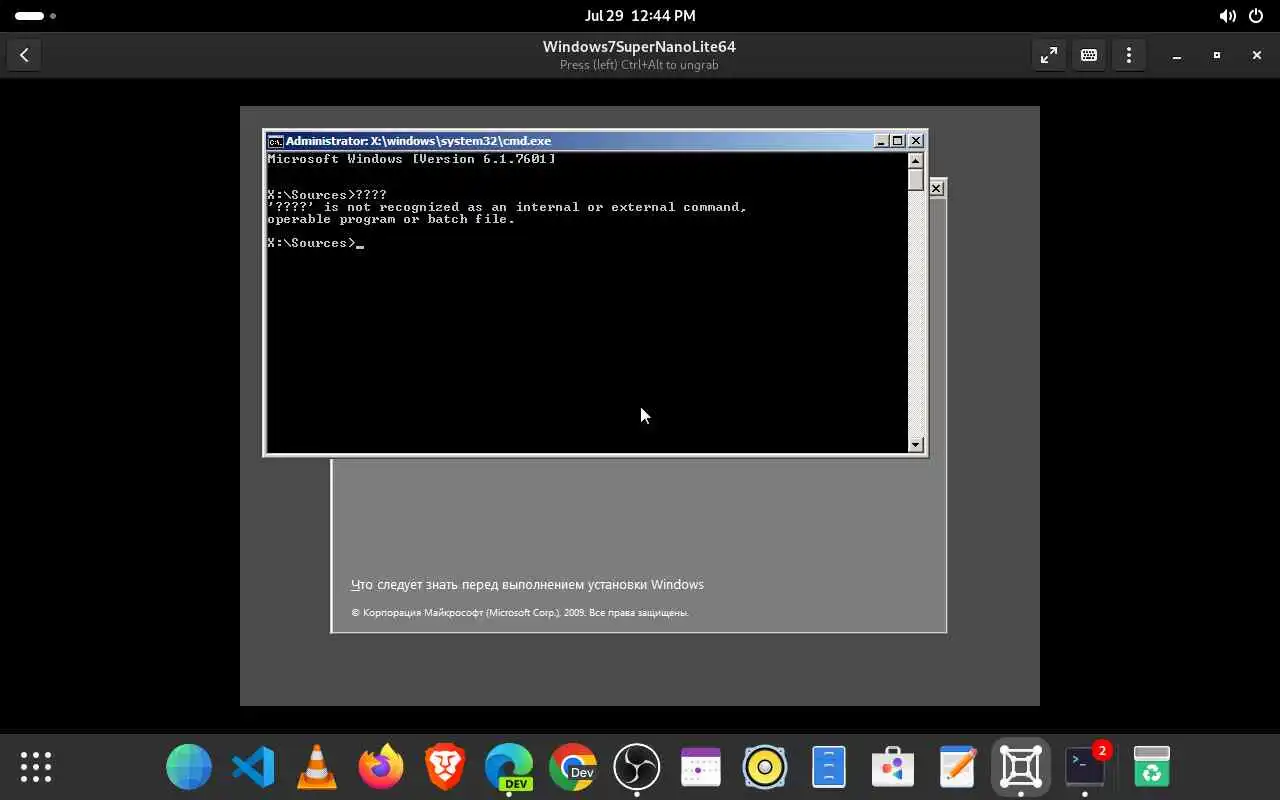The height and width of the screenshot is (800, 1280).
Task: Click the 'Windows7SuperNanoLite64' window title
Action: click(639, 46)
